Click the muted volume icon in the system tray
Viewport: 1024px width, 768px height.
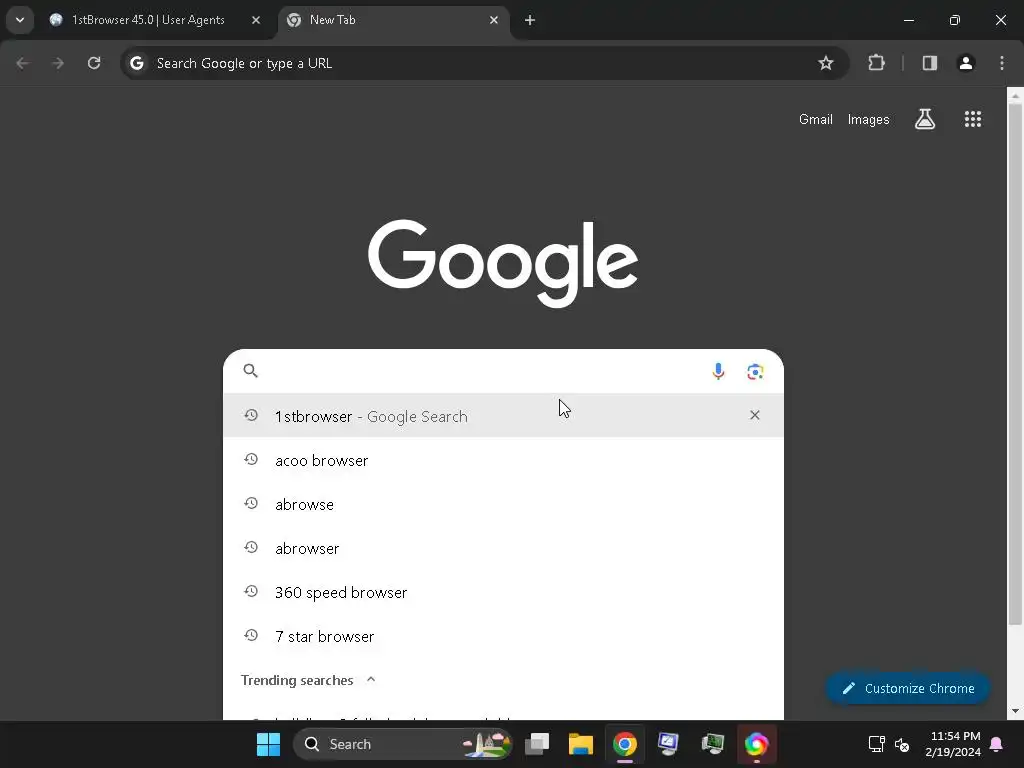[902, 744]
